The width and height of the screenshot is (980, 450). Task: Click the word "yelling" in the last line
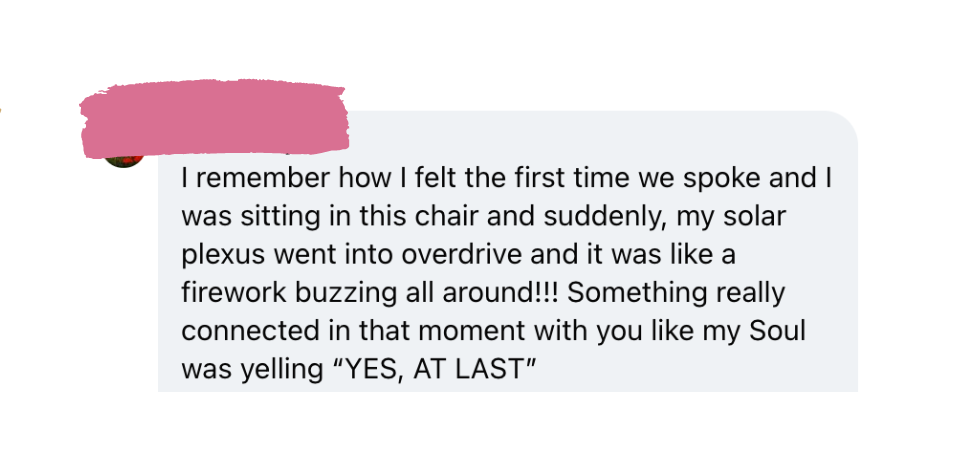point(279,371)
